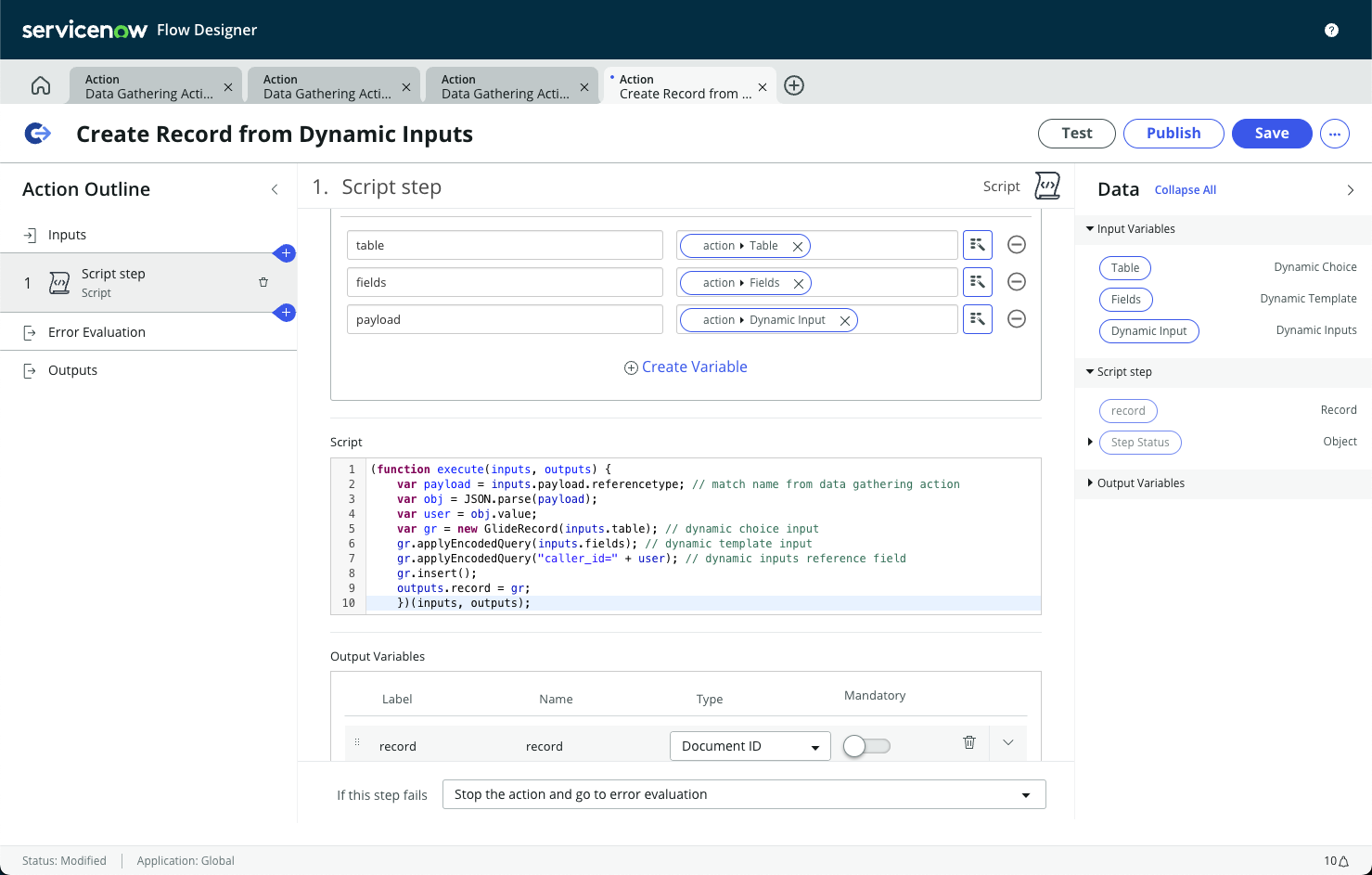Screen dimensions: 1372x875
Task: Close the second Data Gathering Action tab
Action: pyautogui.click(x=406, y=87)
